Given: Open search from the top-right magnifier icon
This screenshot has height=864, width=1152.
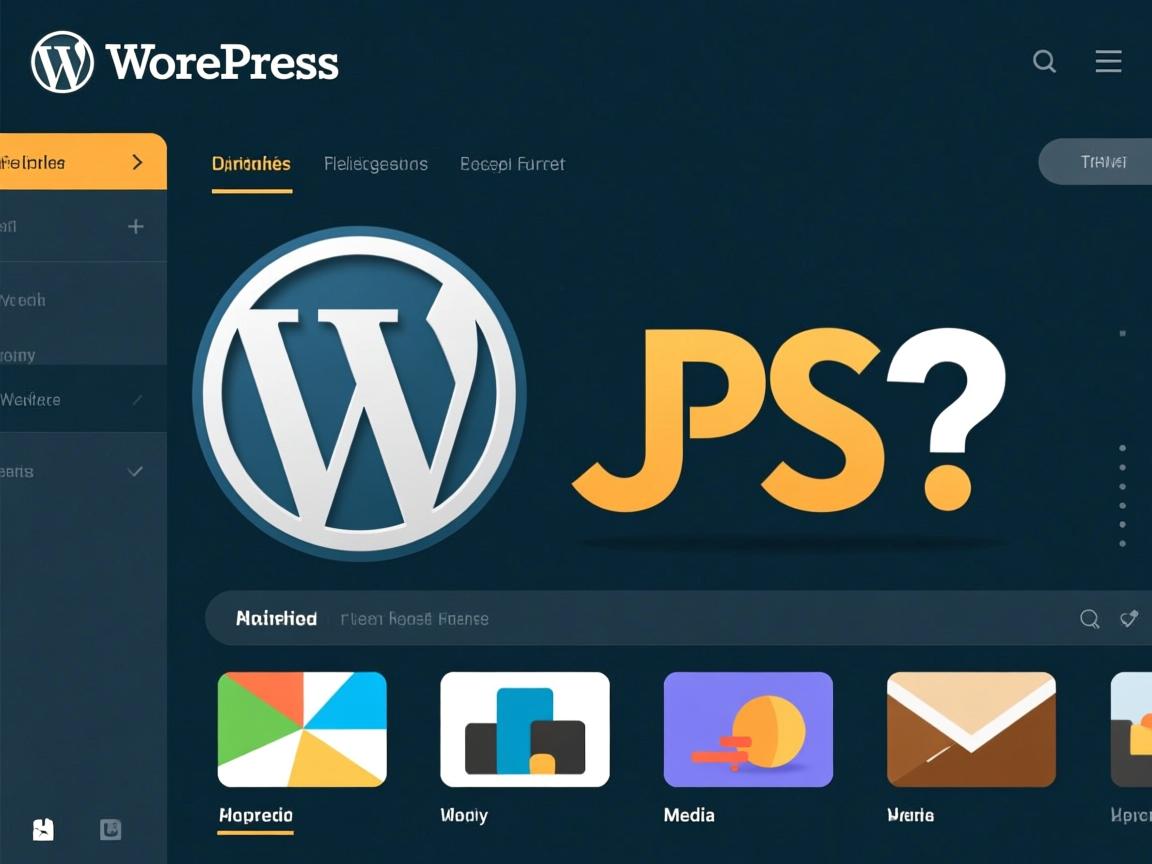Looking at the screenshot, I should tap(1044, 61).
